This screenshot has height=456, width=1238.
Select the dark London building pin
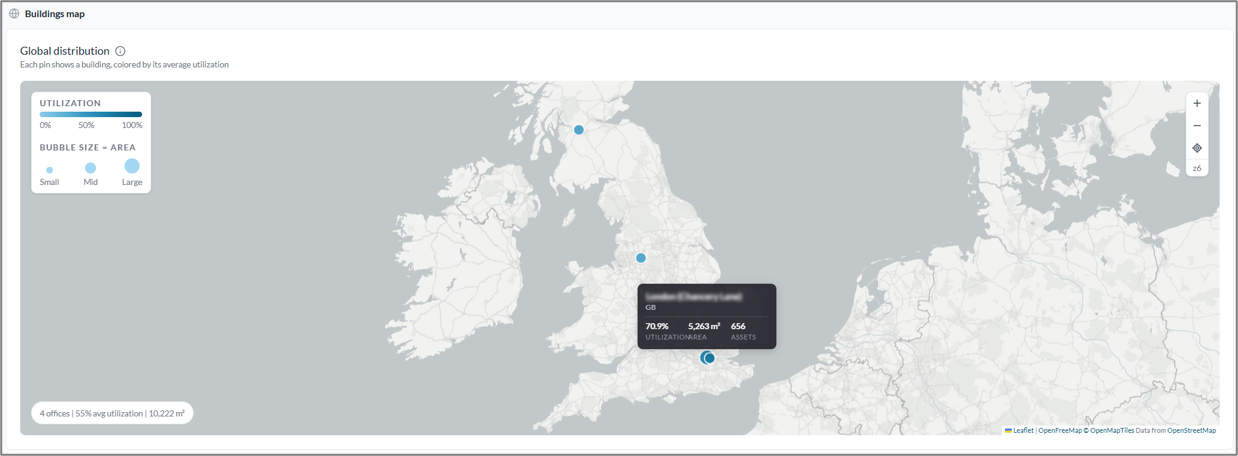click(710, 358)
